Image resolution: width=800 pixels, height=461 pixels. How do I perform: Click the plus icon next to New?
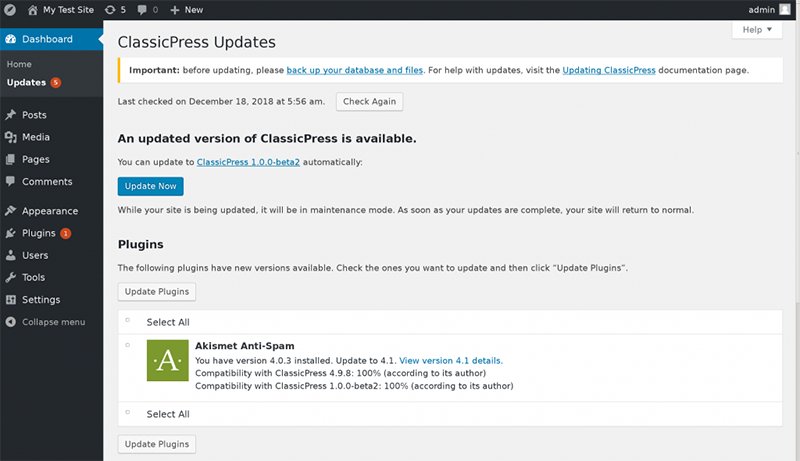pos(174,10)
